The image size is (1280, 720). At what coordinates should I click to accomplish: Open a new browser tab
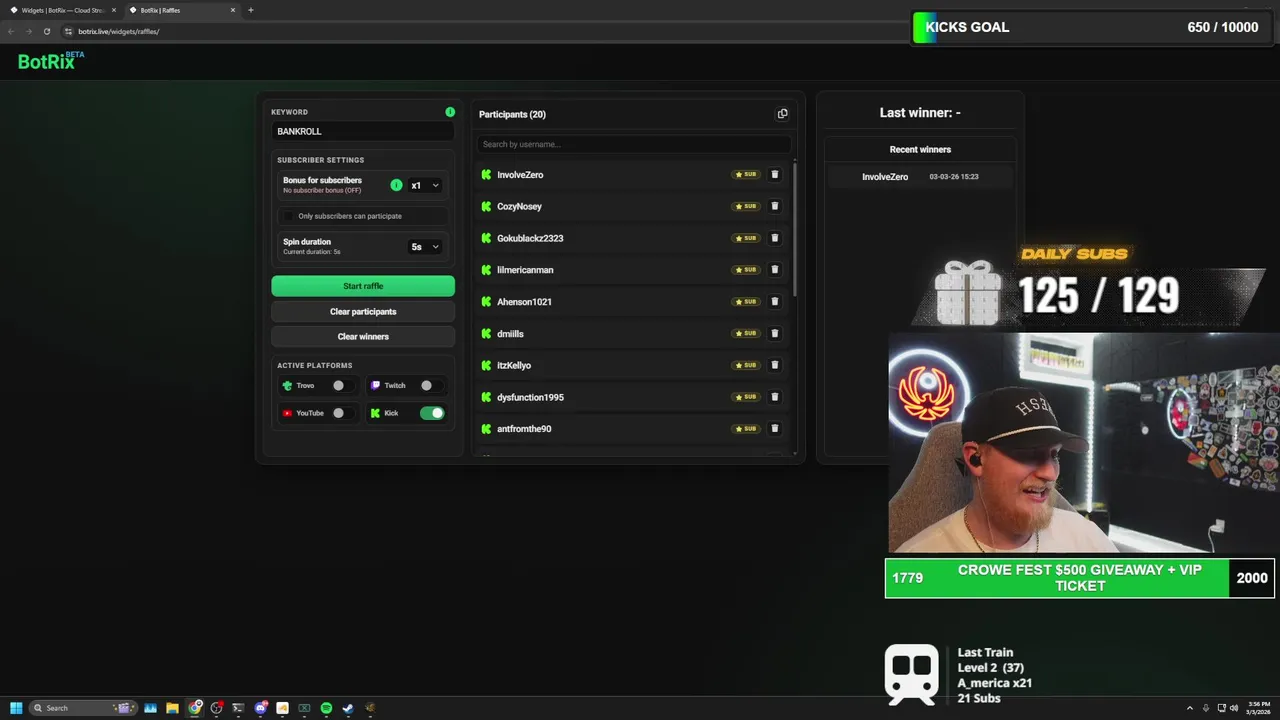pyautogui.click(x=250, y=10)
